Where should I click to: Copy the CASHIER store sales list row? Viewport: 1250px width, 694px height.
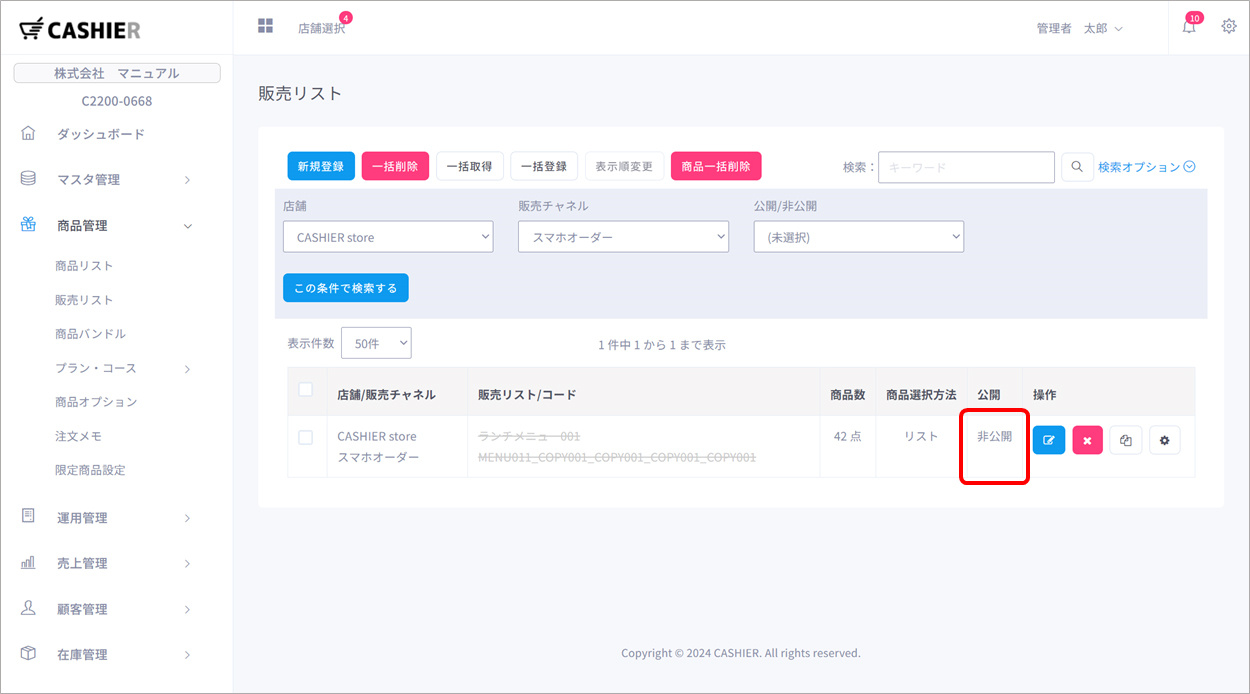1126,440
